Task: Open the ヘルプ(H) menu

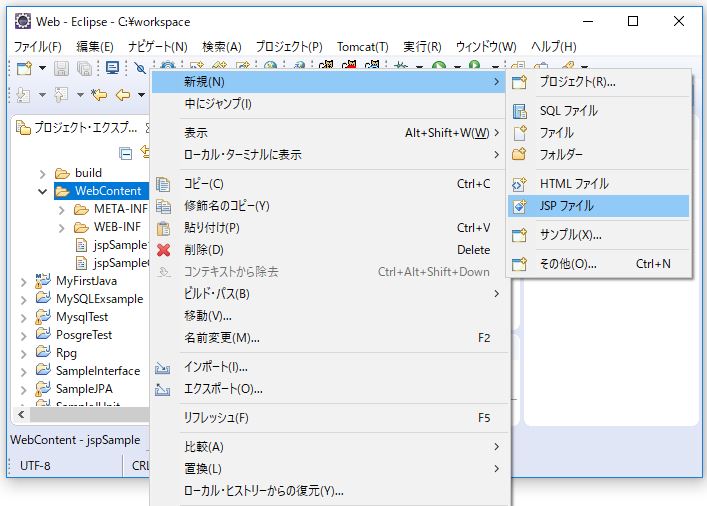Action: coord(554,46)
